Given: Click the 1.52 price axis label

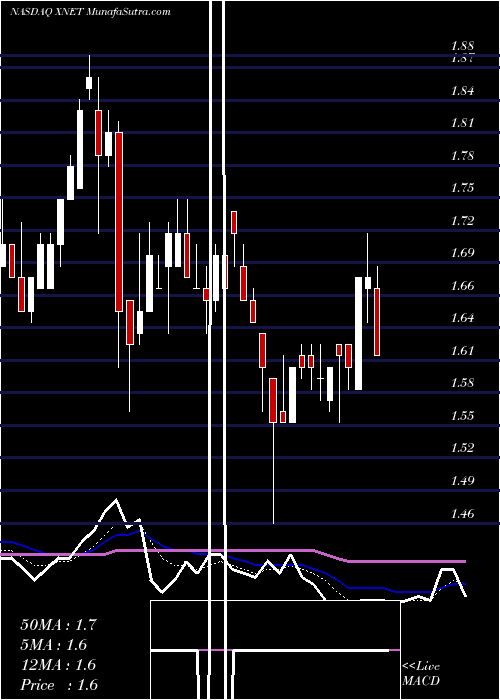Looking at the screenshot, I should tap(462, 447).
